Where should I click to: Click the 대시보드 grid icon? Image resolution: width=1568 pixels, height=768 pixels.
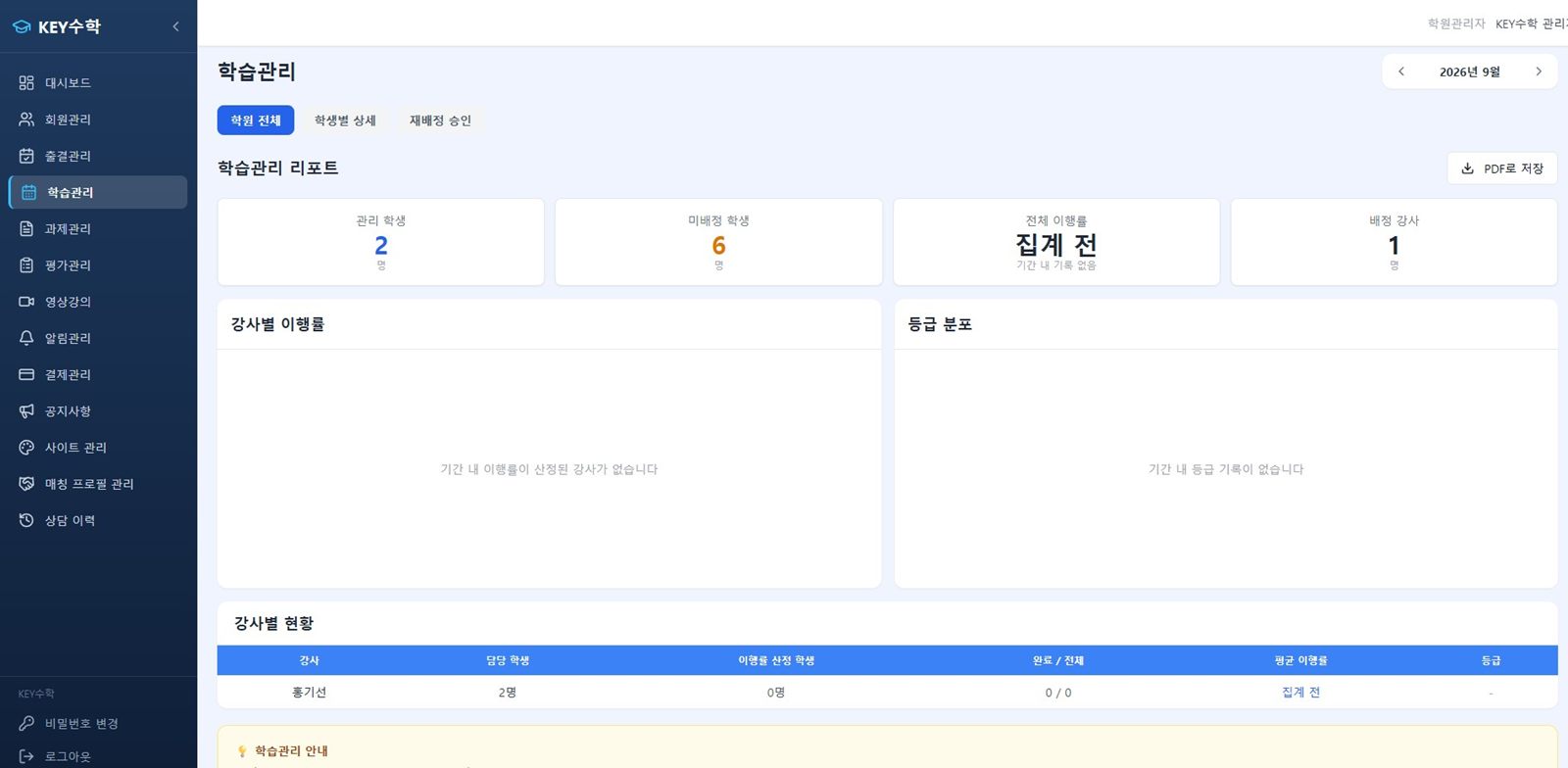click(26, 83)
